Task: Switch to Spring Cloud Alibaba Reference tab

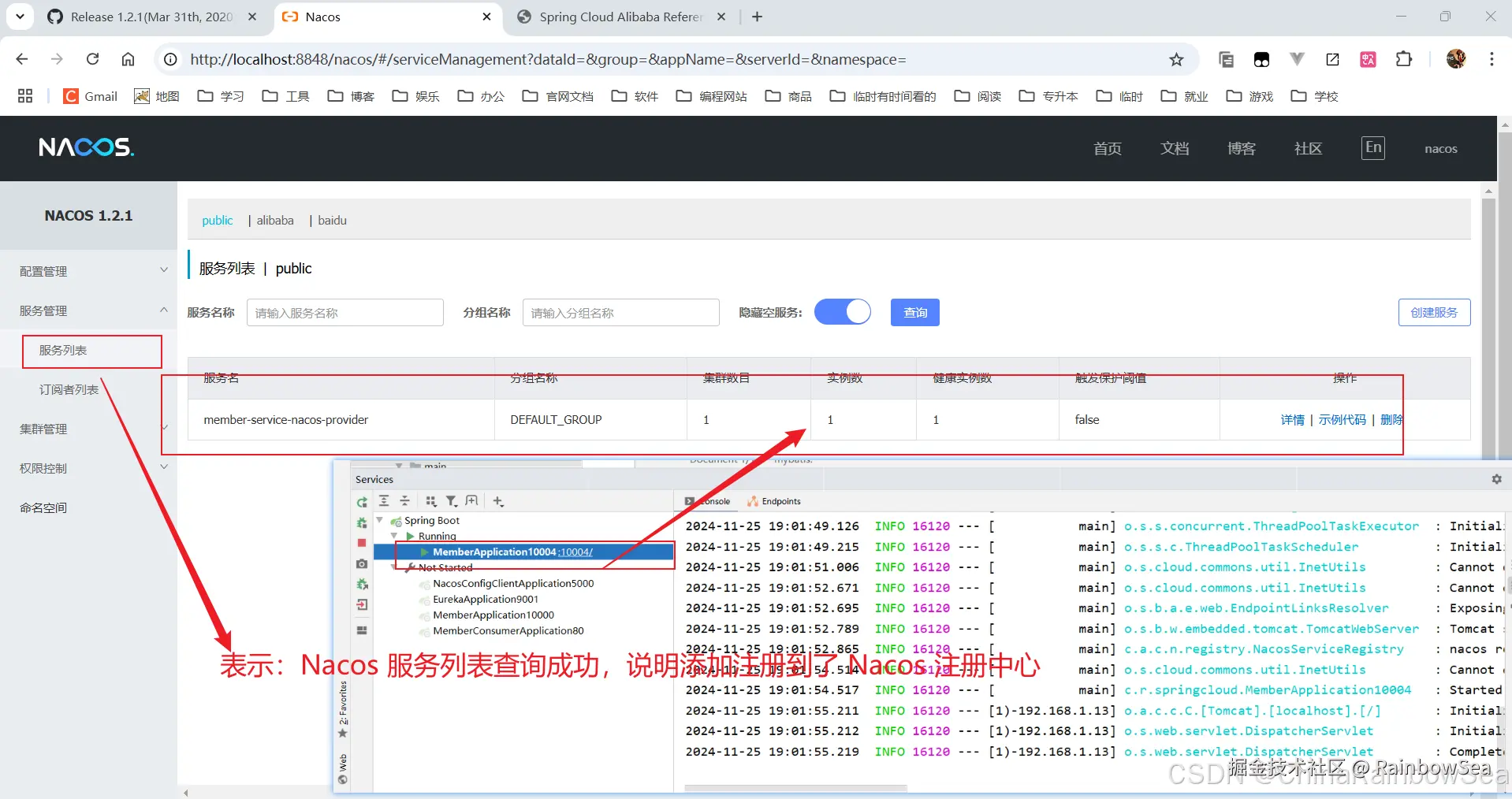Action: pyautogui.click(x=621, y=17)
